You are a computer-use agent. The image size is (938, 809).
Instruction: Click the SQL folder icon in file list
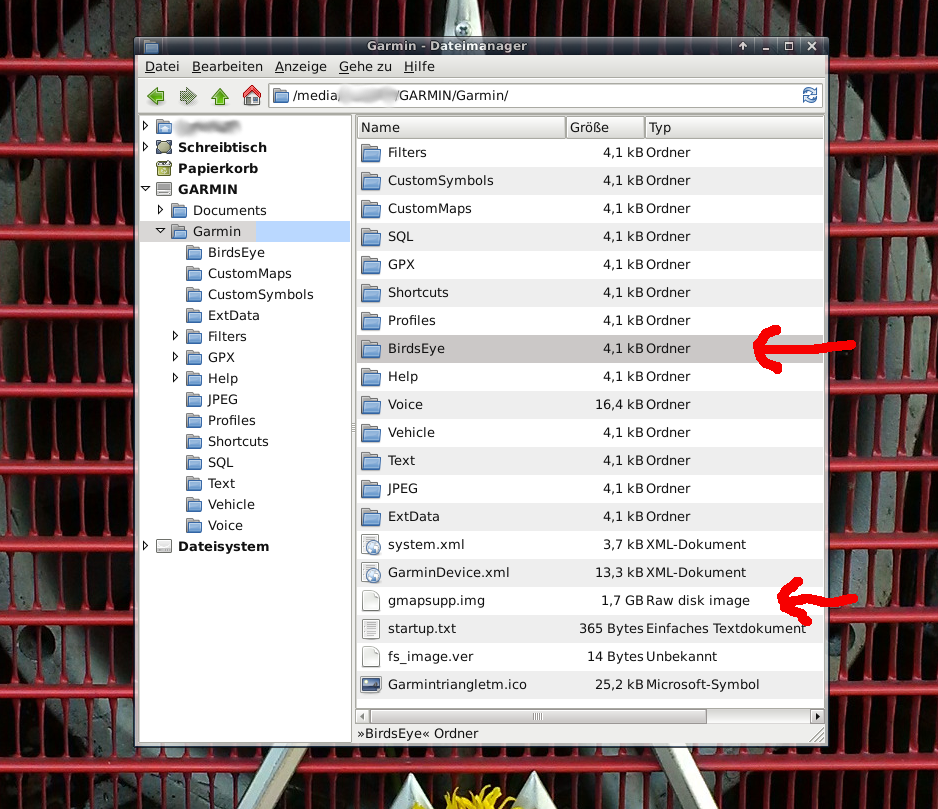371,237
